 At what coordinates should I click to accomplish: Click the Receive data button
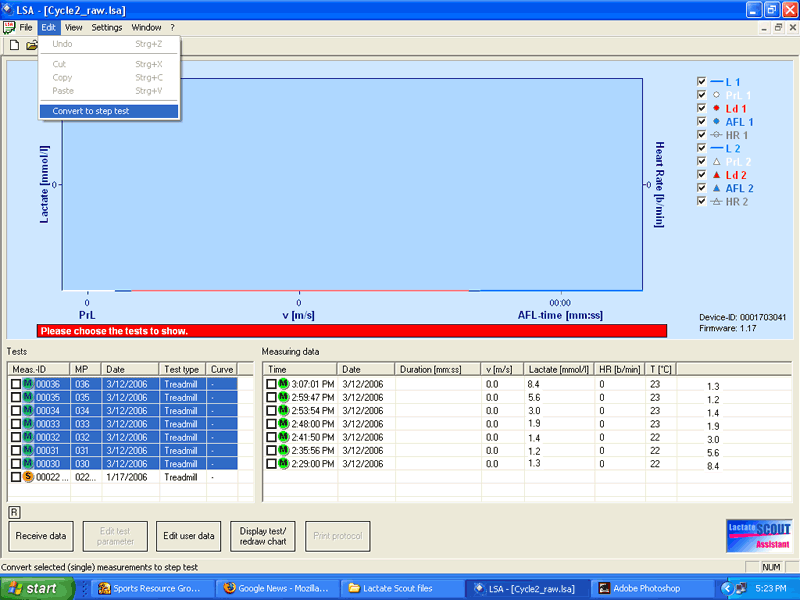coord(41,536)
